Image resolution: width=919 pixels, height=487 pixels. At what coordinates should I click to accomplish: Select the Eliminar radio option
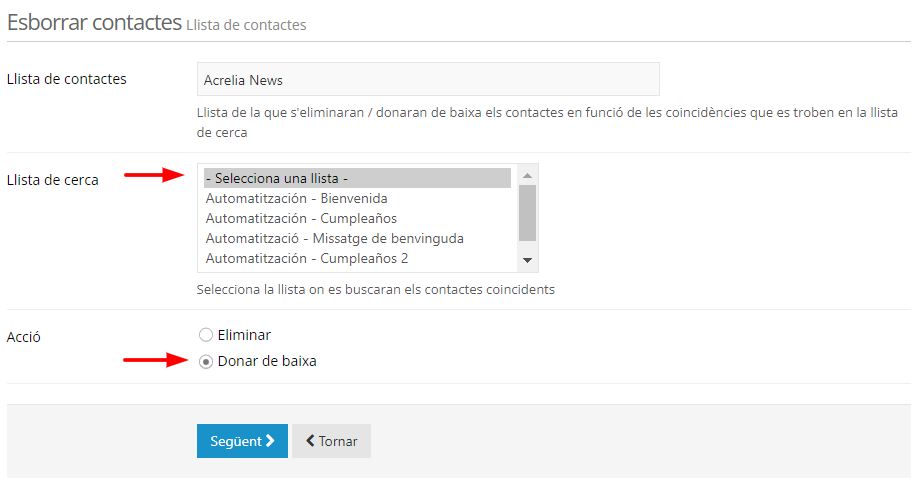tap(206, 335)
